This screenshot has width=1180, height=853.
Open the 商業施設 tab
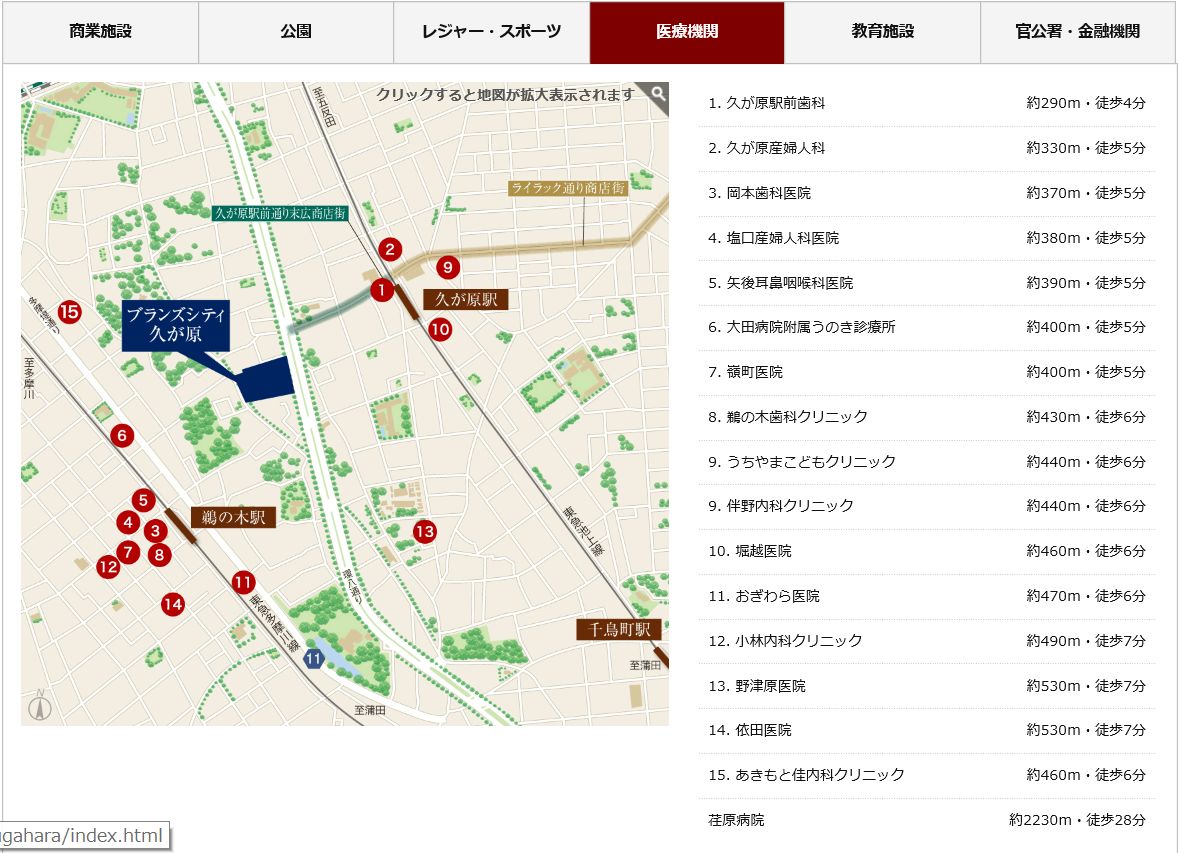[x=100, y=31]
